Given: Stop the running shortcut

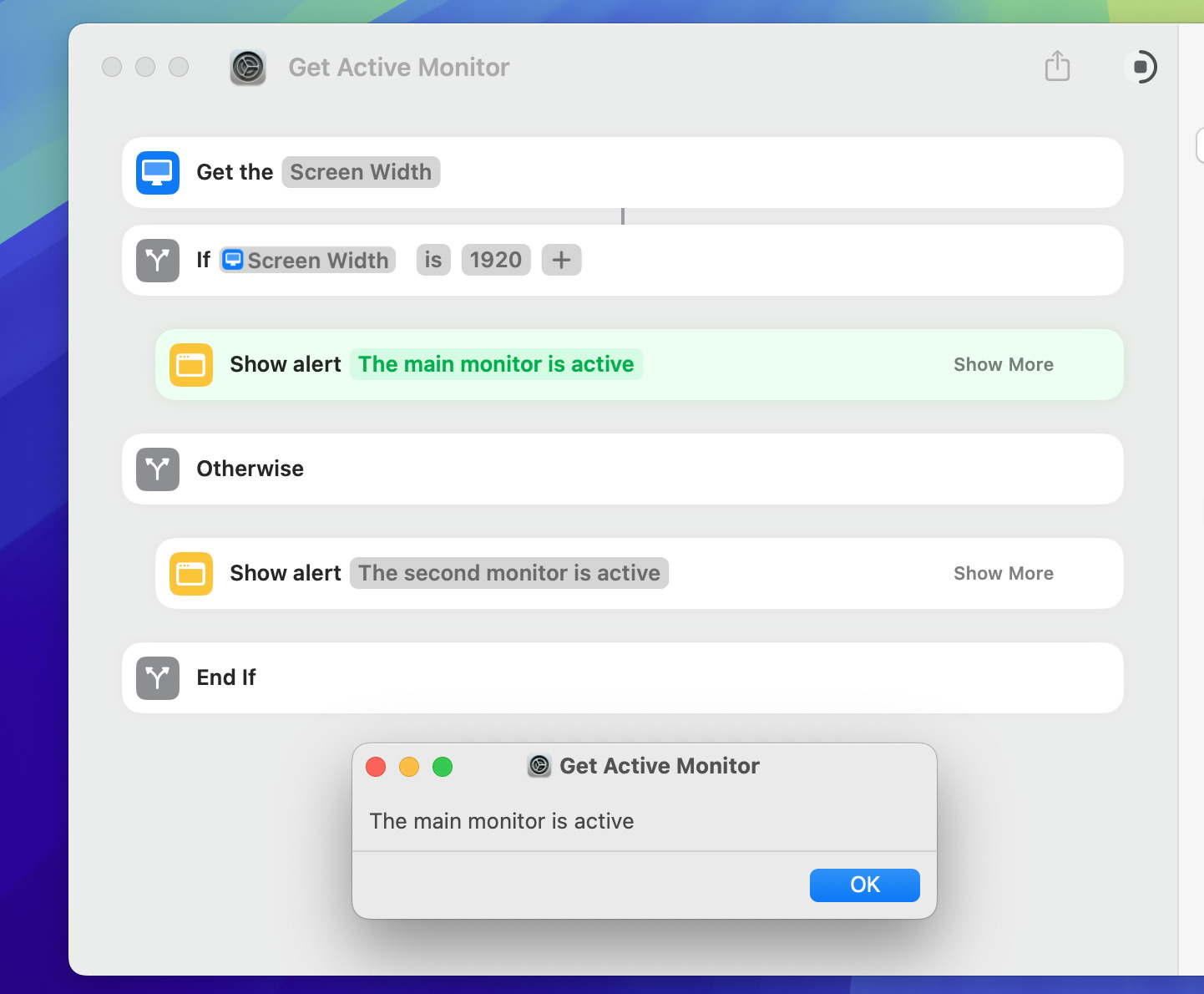Looking at the screenshot, I should (1141, 67).
